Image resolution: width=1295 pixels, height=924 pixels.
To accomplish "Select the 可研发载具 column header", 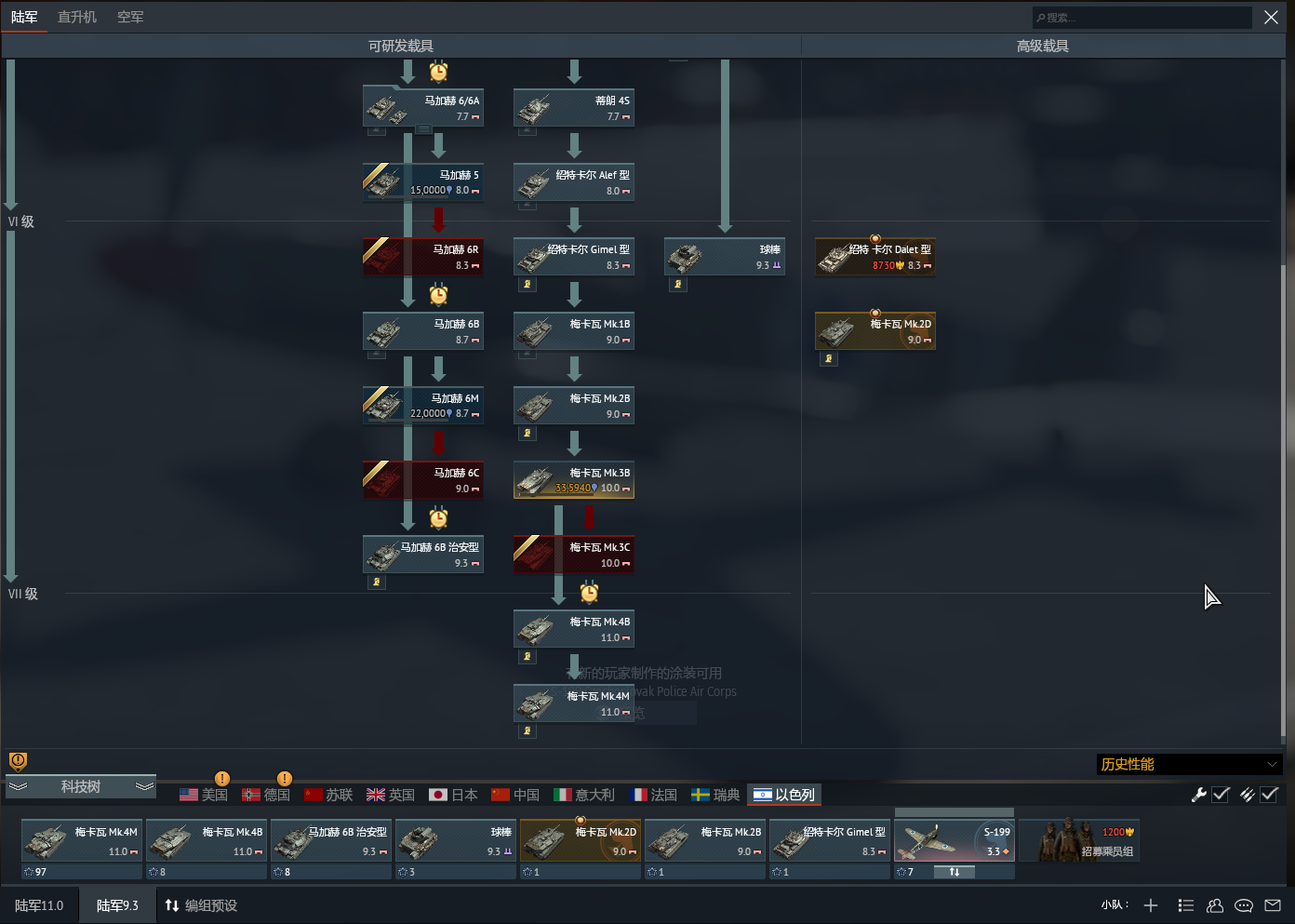I will coord(401,46).
